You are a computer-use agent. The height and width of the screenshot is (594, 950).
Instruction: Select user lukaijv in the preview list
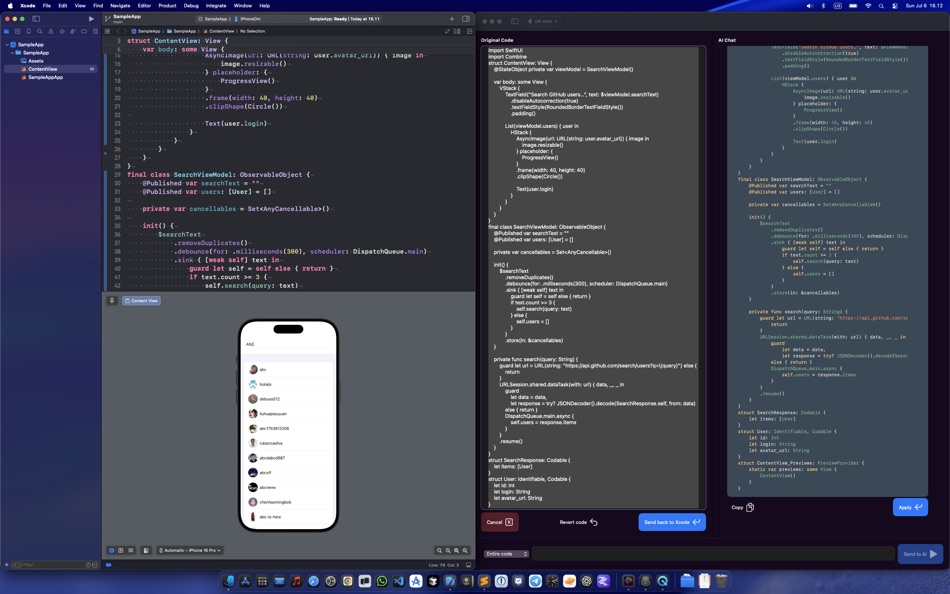click(288, 384)
